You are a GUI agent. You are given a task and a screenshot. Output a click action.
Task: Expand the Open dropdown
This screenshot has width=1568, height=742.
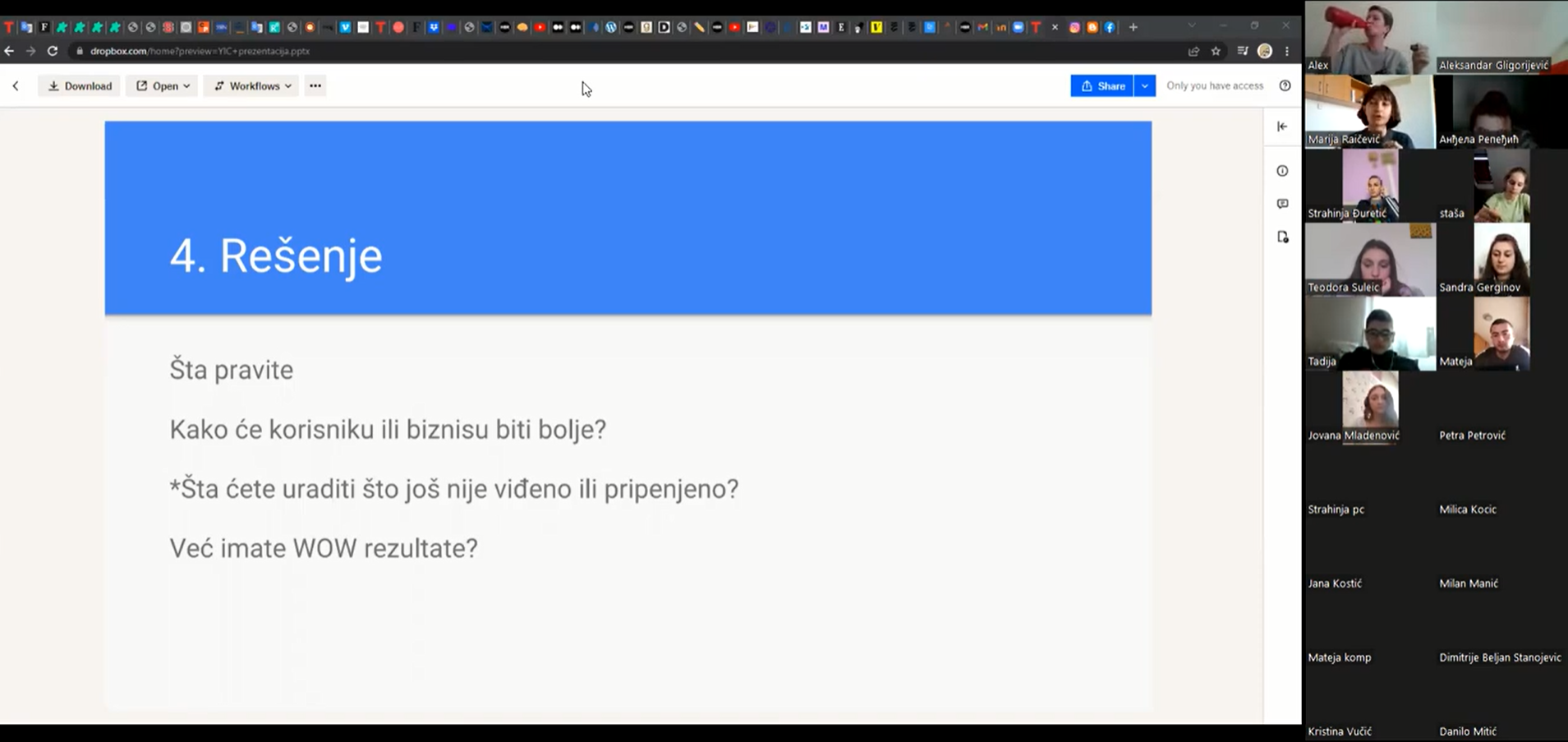coord(163,85)
